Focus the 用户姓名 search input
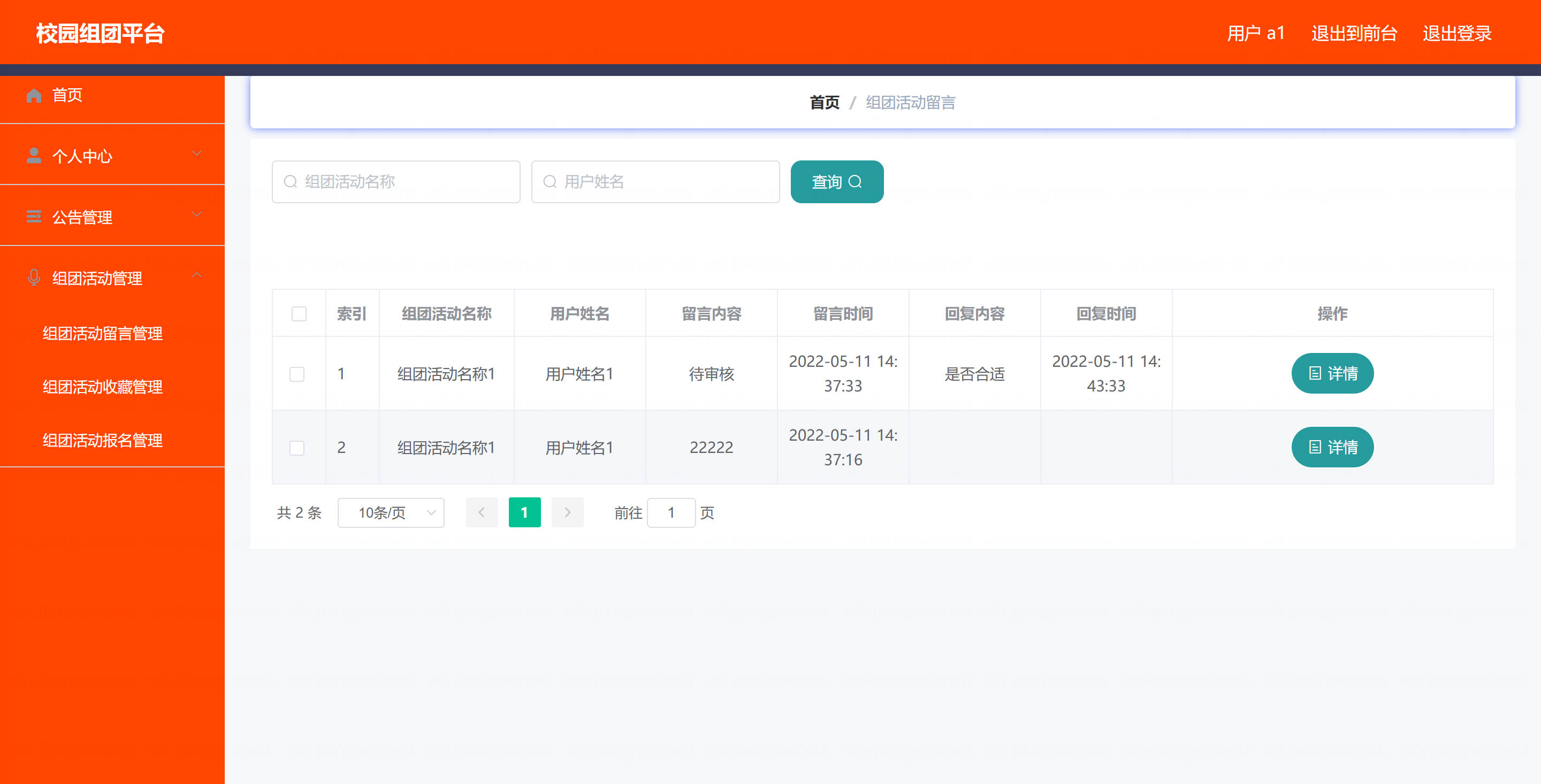This screenshot has width=1541, height=784. pyautogui.click(x=655, y=182)
